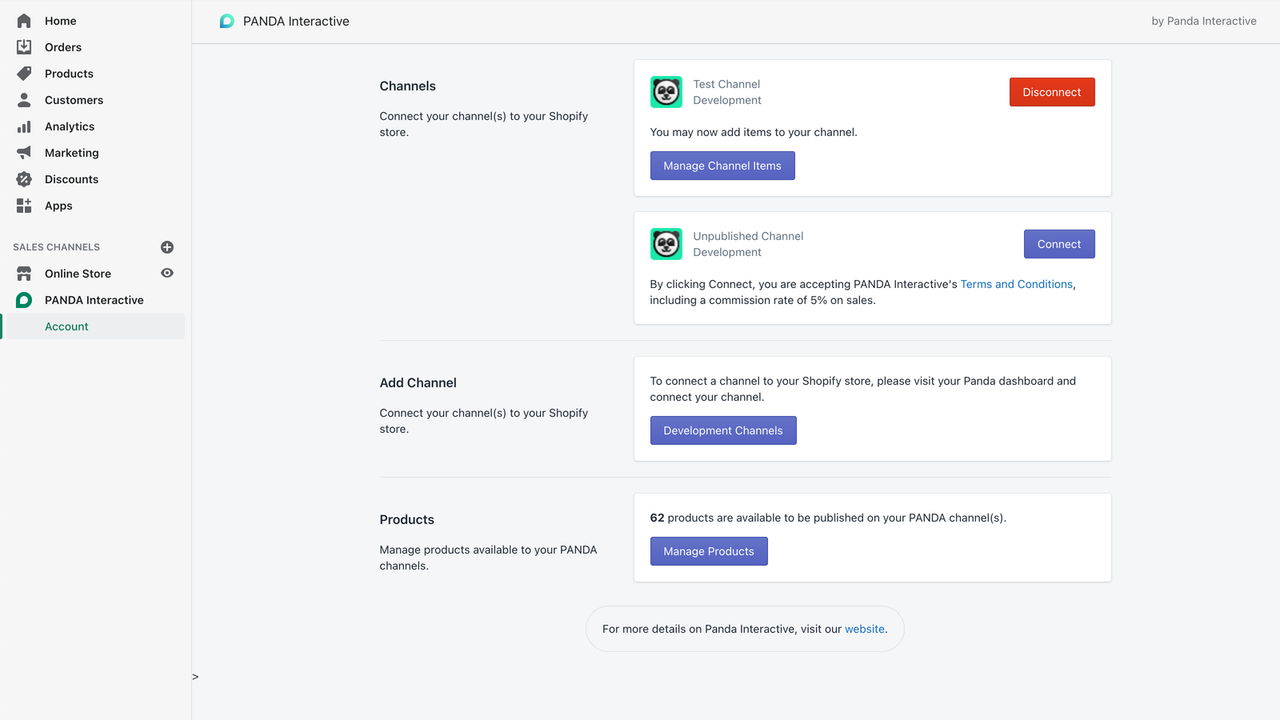Open the Analytics section

point(66,126)
